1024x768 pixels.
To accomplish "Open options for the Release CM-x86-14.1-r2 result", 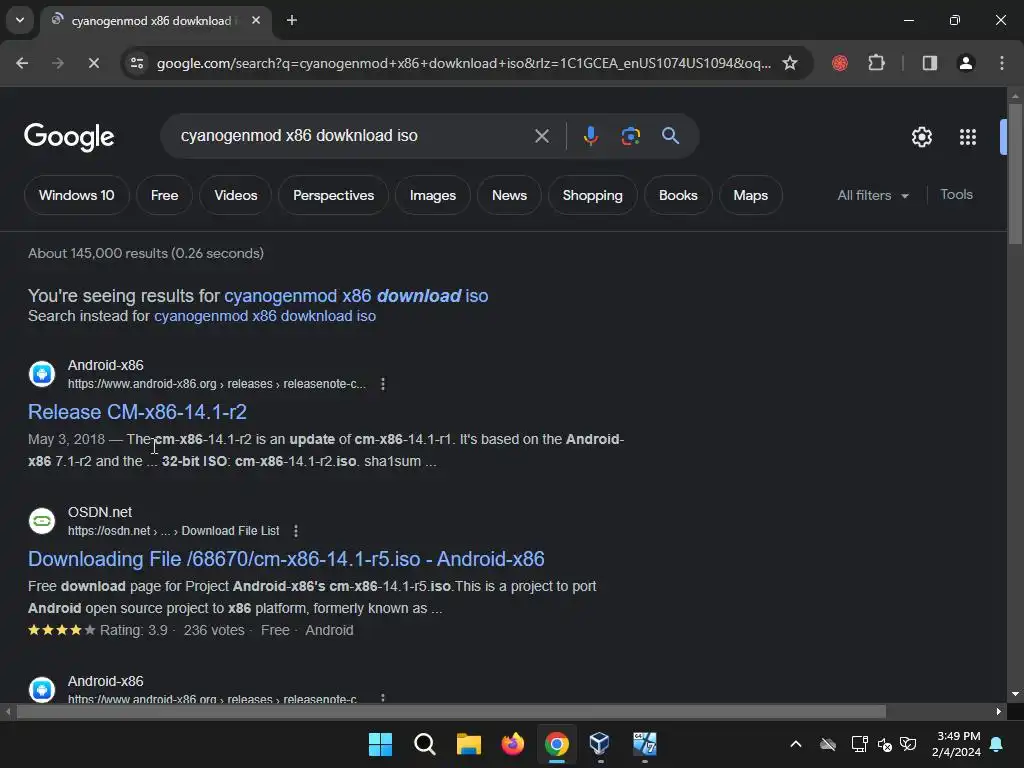I will [x=383, y=384].
